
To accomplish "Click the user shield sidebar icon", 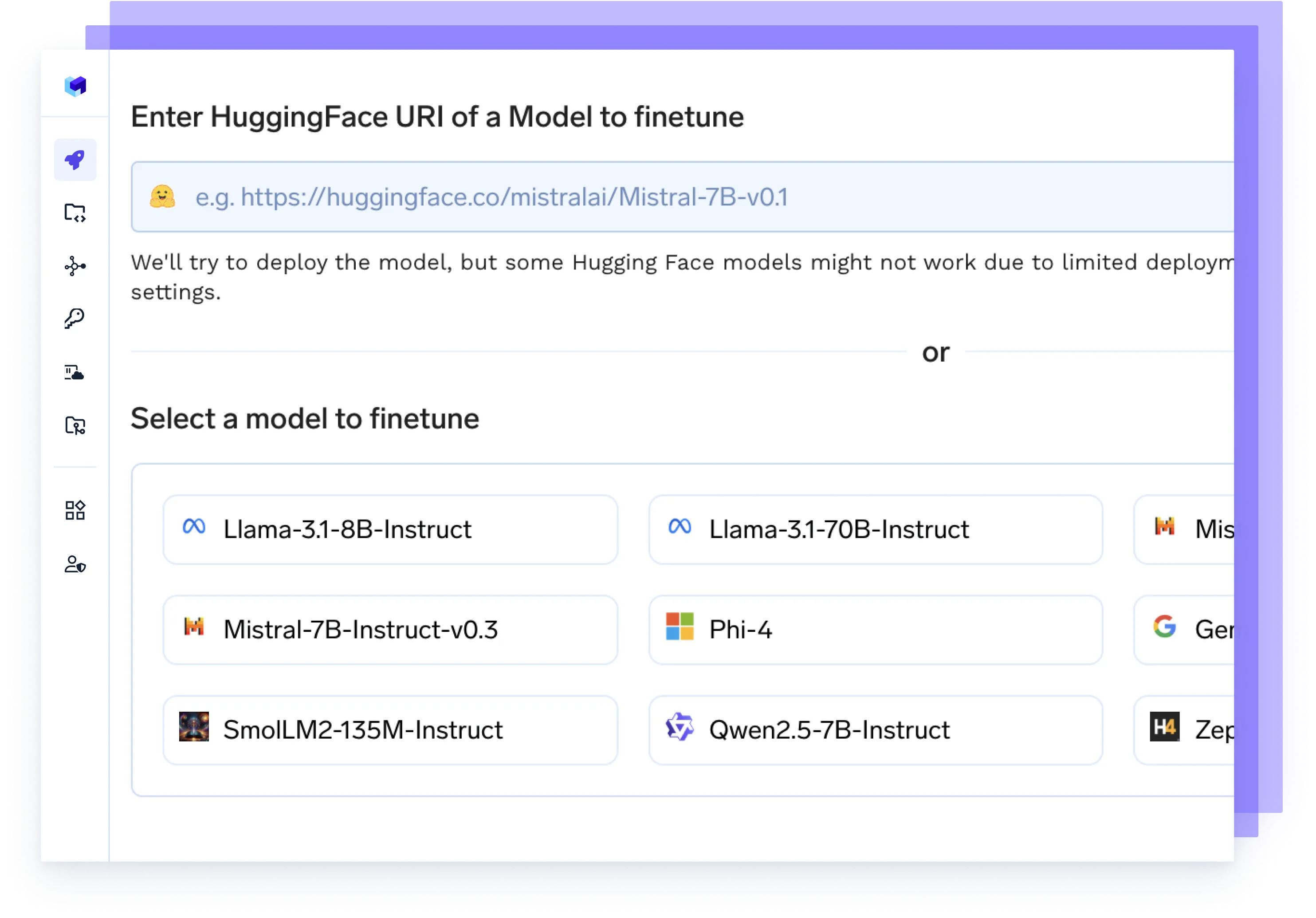I will 75,565.
